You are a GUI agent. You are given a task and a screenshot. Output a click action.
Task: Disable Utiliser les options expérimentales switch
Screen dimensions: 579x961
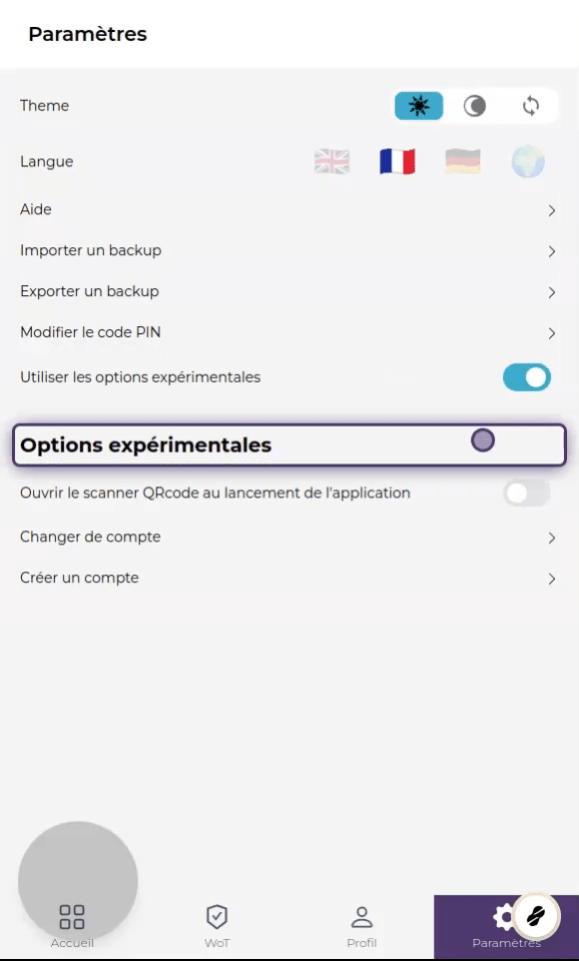coord(527,378)
